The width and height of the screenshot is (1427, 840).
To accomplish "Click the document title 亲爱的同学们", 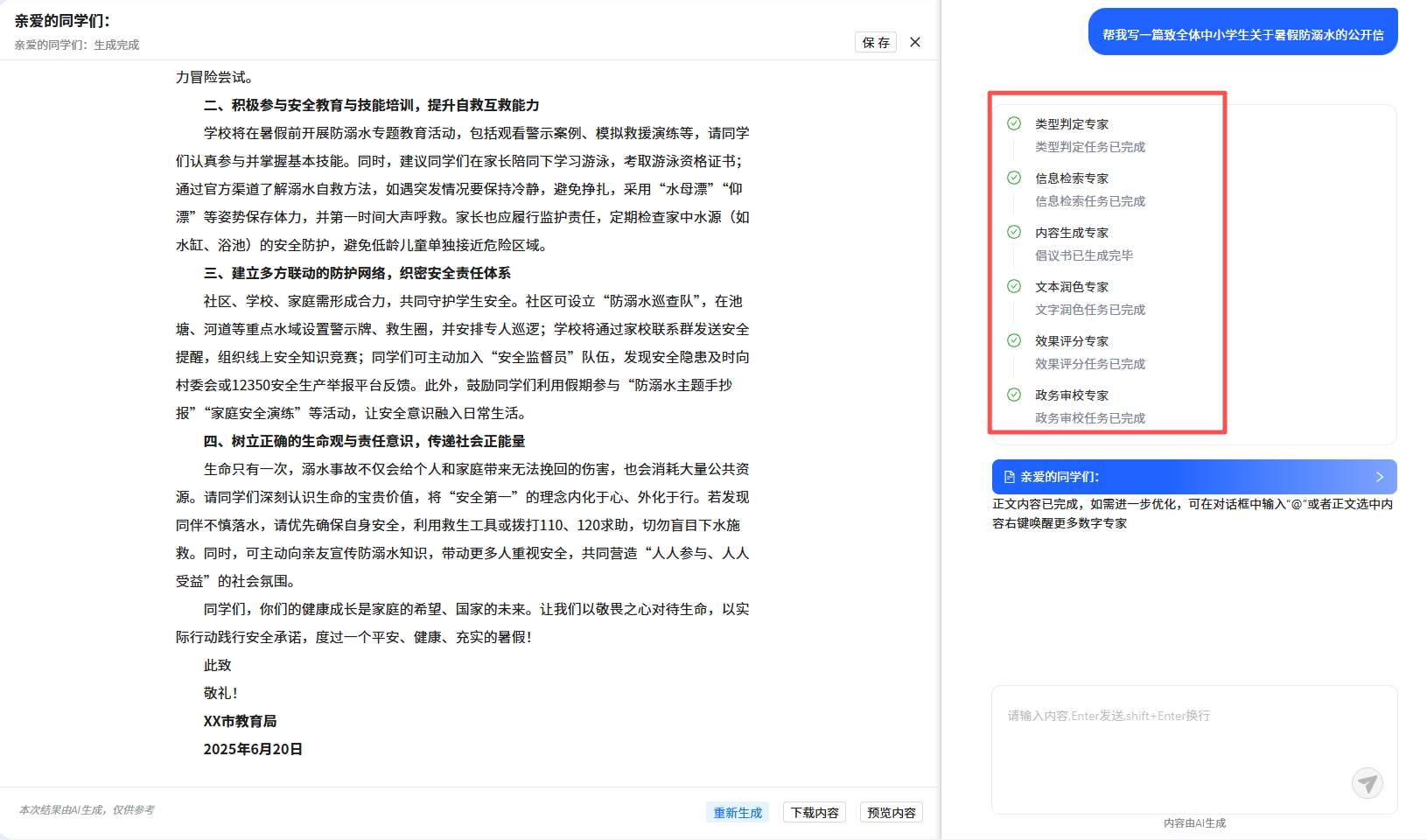I will pos(62,21).
